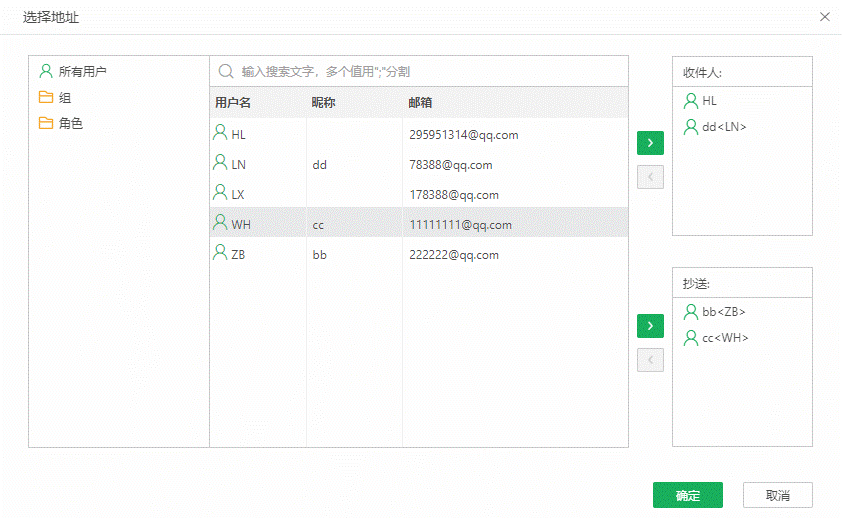This screenshot has height=518, width=842.
Task: Select user row HL
Action: pos(419,134)
